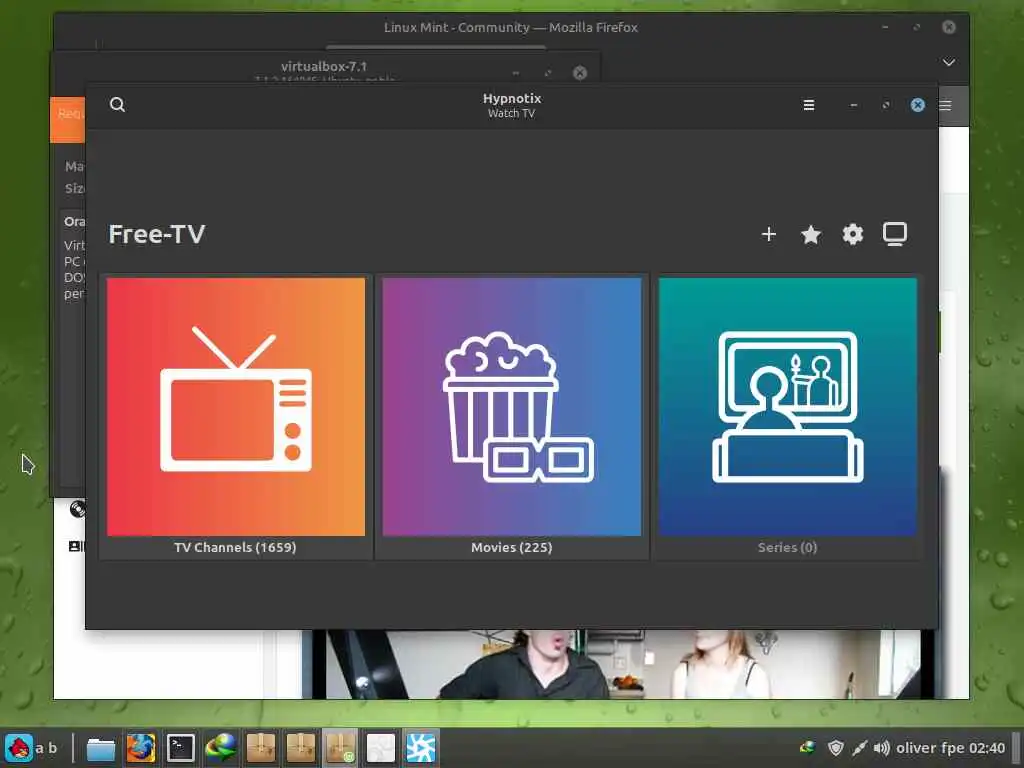1024x768 pixels.
Task: Maximize the virtualbox-7.1 window
Action: 548,72
